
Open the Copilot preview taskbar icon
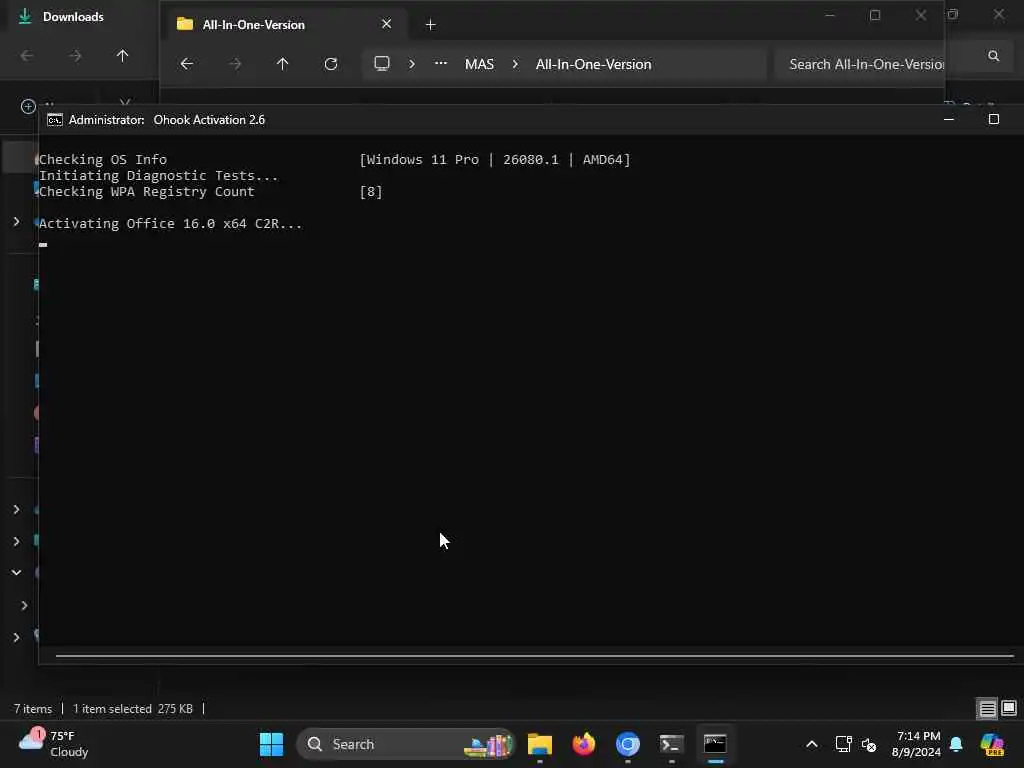point(992,744)
